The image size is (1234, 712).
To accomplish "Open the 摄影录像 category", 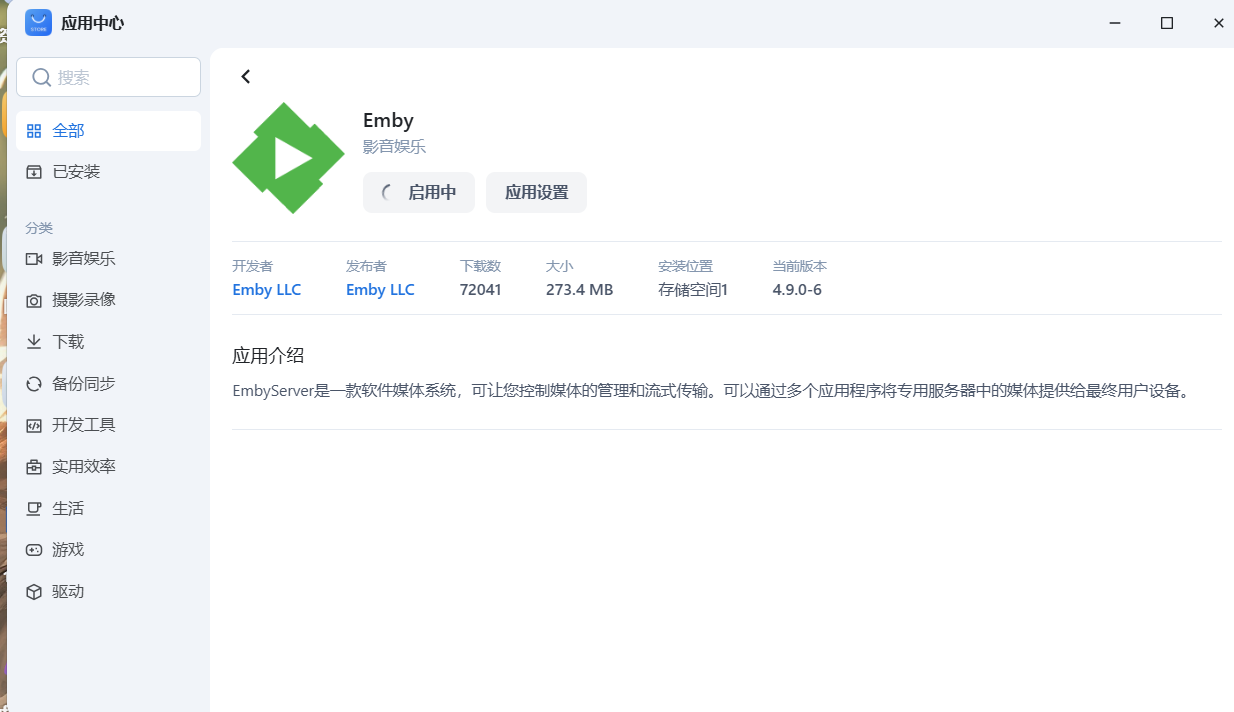I will click(109, 300).
